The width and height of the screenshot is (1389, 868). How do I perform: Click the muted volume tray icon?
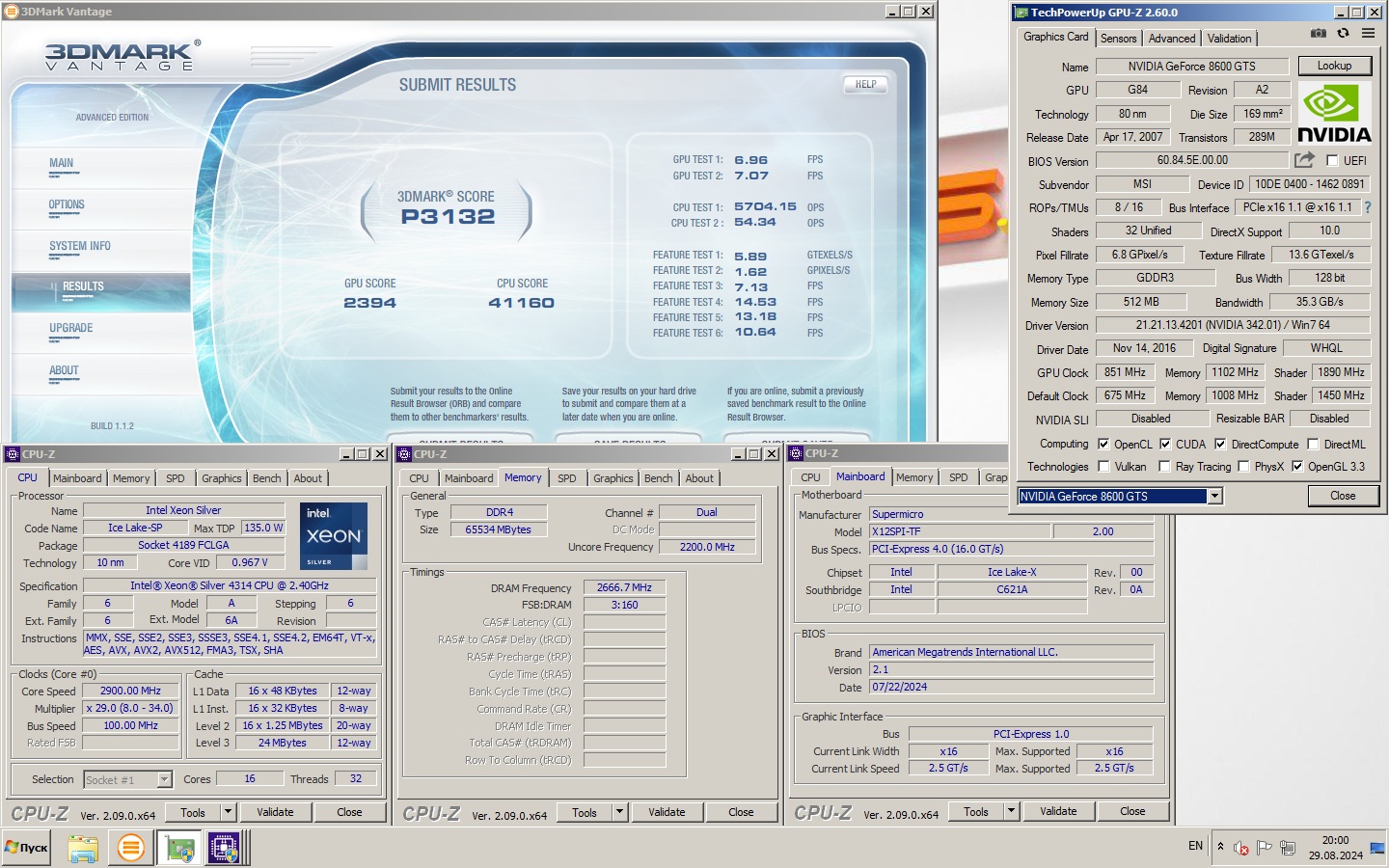tap(1241, 848)
